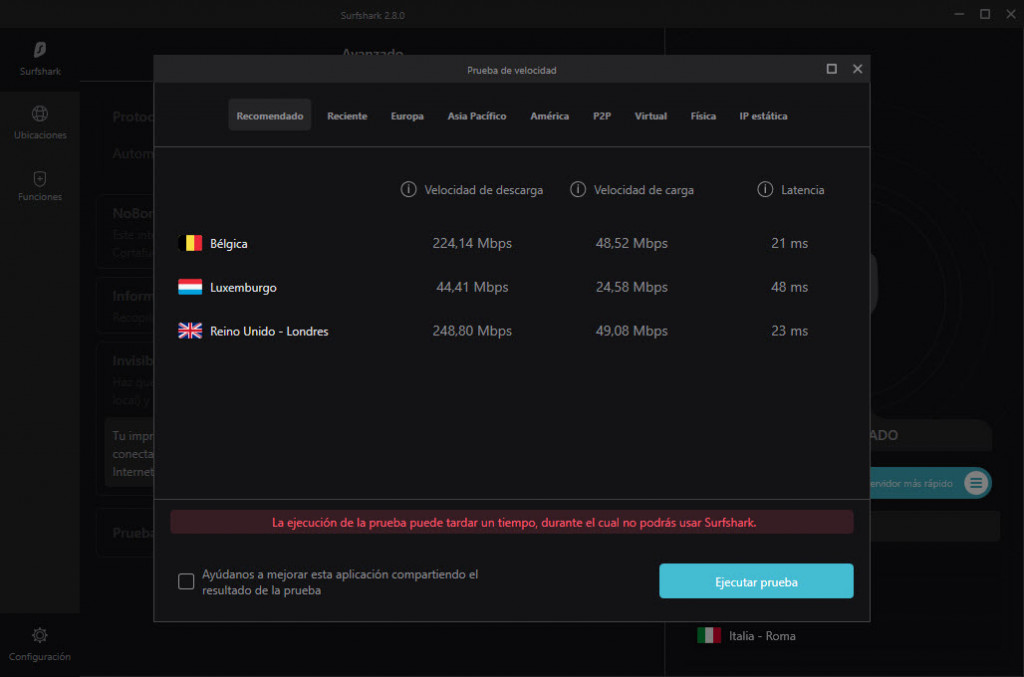Select the Recomendado tab
1024x677 pixels.
pyautogui.click(x=270, y=116)
